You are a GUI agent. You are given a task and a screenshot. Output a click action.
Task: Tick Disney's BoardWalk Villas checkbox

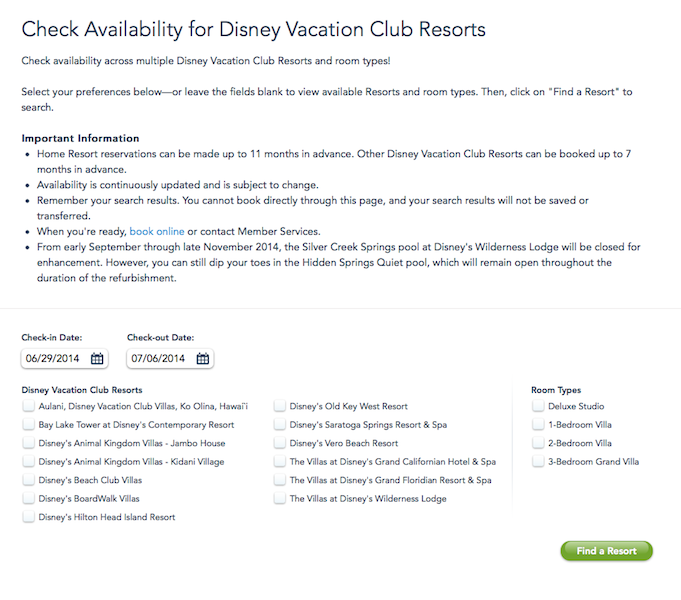[x=29, y=498]
